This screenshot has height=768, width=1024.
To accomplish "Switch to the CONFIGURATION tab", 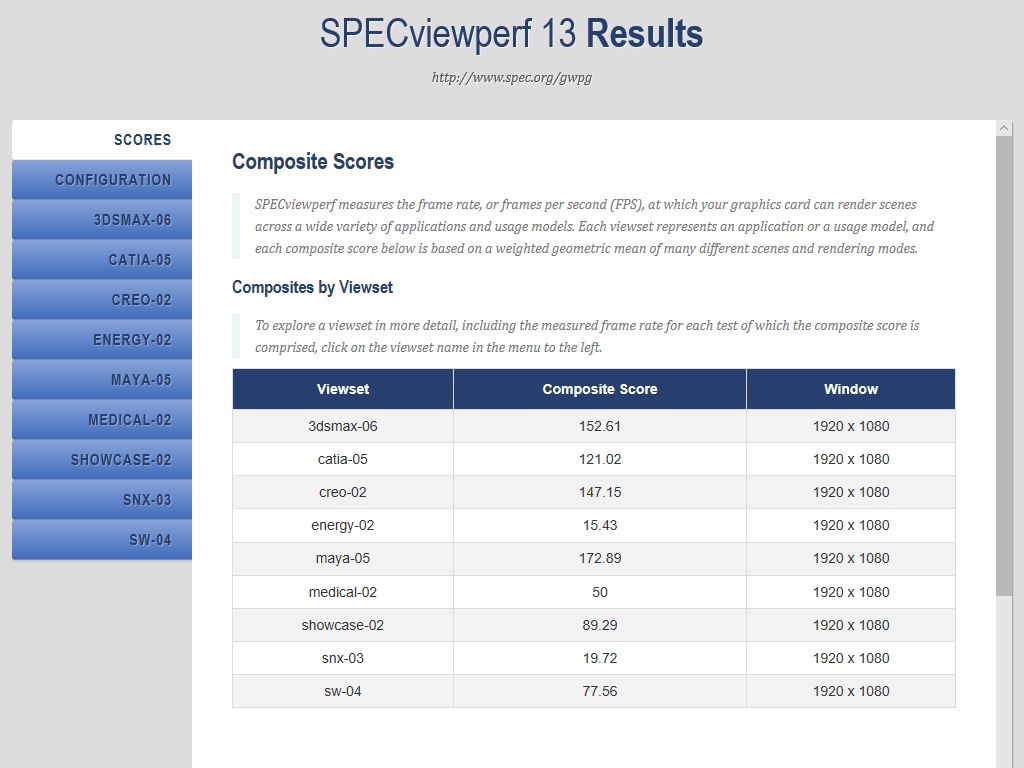I will (102, 180).
